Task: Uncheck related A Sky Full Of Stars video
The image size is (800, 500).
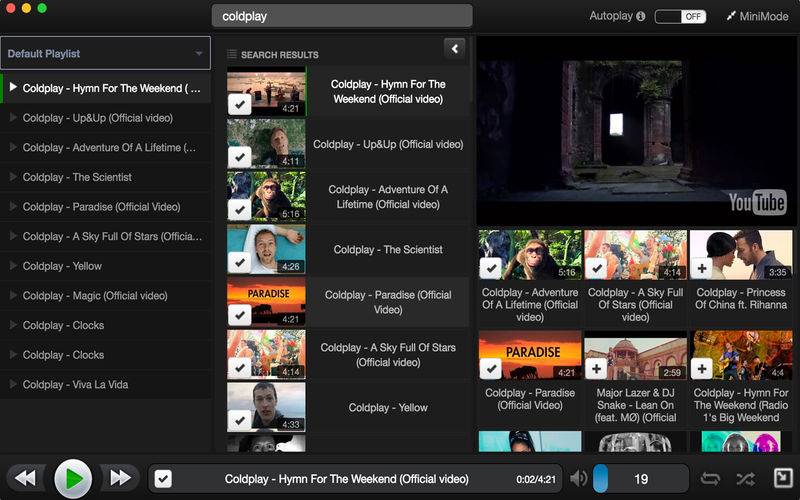Action: 596,268
